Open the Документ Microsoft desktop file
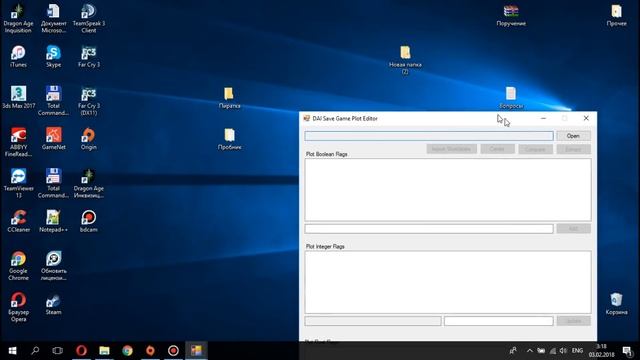This screenshot has width=640, height=360. point(53,18)
